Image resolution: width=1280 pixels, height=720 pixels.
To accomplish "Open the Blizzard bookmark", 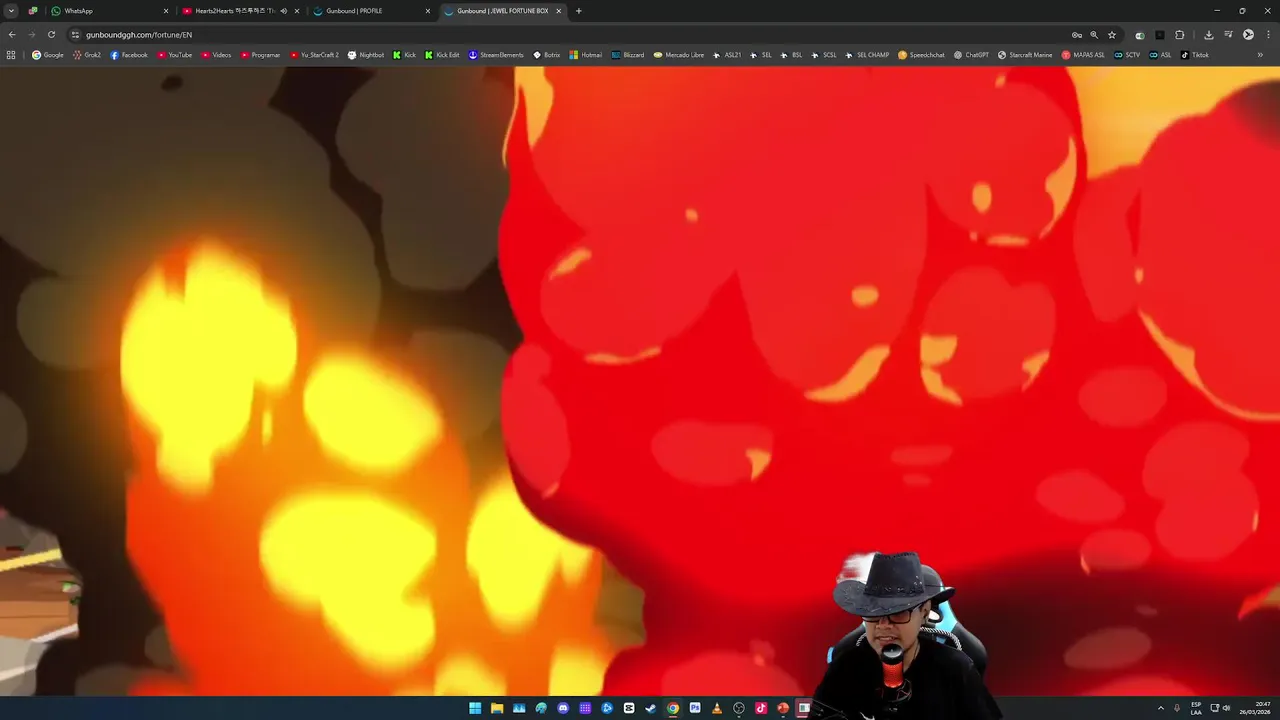I will tap(628, 55).
